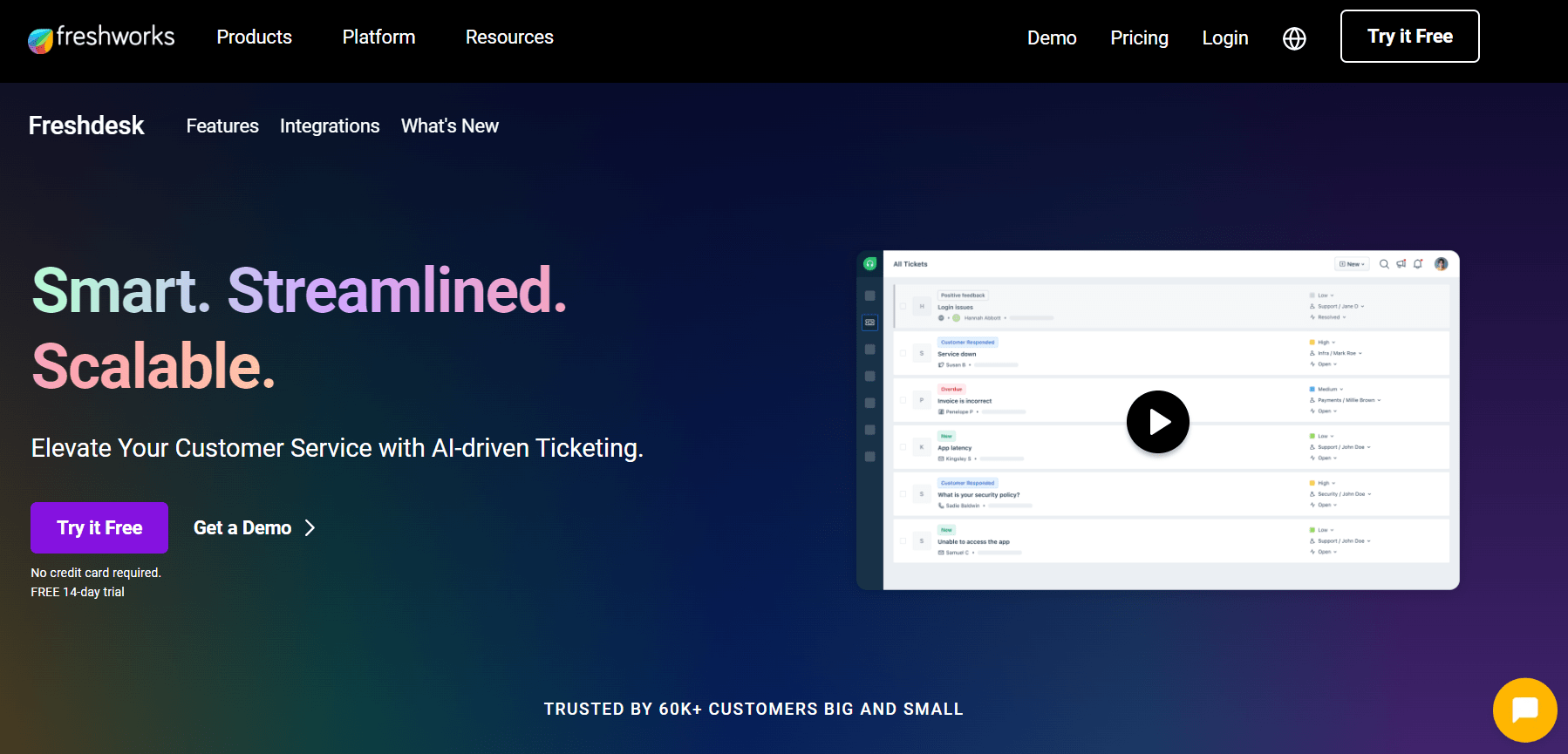Click the search magnifier in All Tickets preview

pos(1384,264)
